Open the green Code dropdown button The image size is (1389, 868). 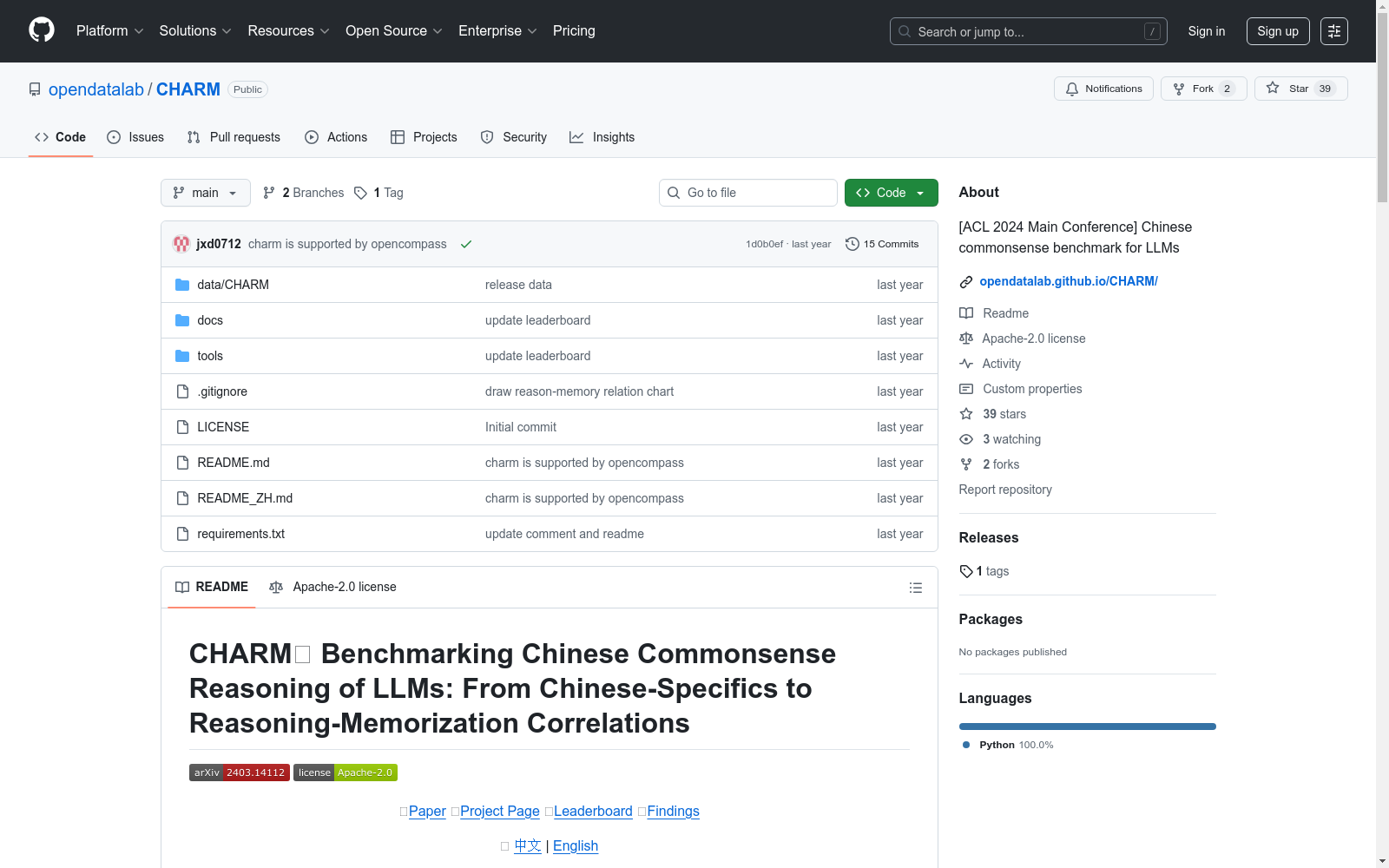tap(891, 193)
